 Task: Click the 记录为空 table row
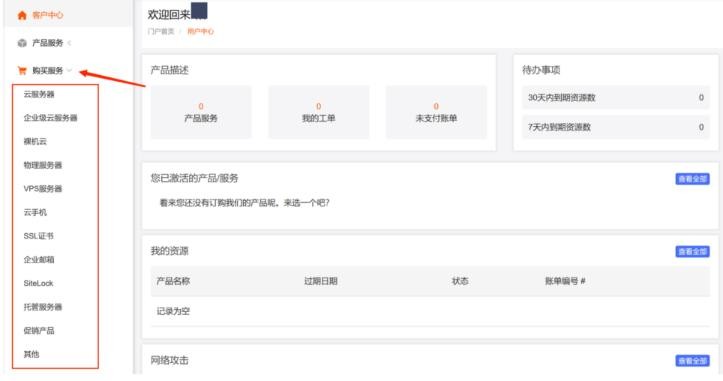point(430,311)
